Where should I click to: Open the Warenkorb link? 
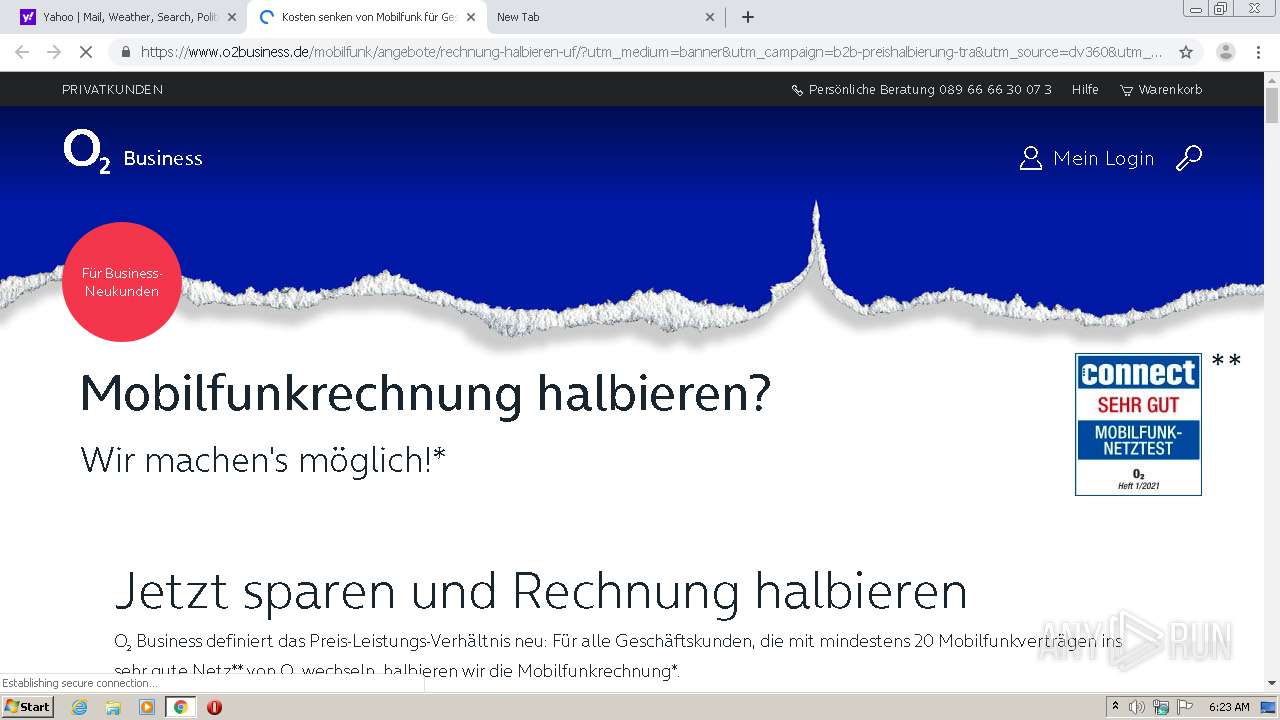[x=1170, y=90]
